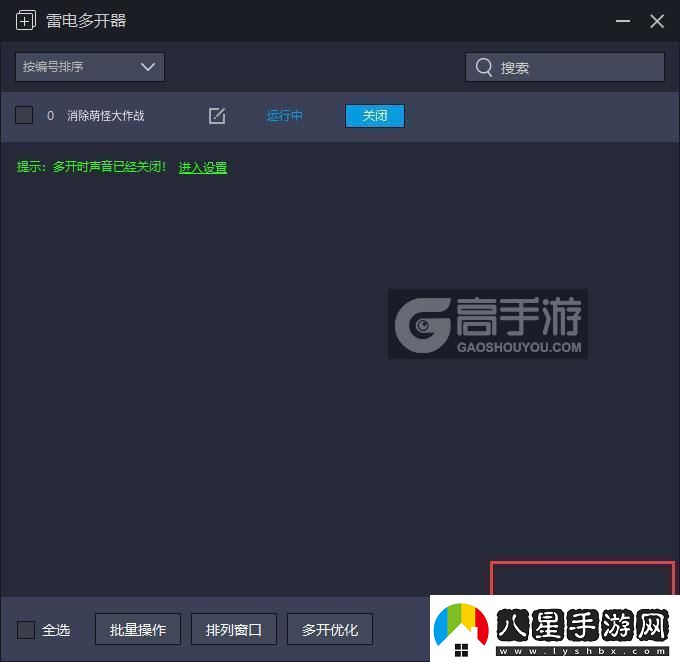Open the 按编号排序 sort dropdown
Viewport: 680px width, 662px height.
tap(90, 67)
